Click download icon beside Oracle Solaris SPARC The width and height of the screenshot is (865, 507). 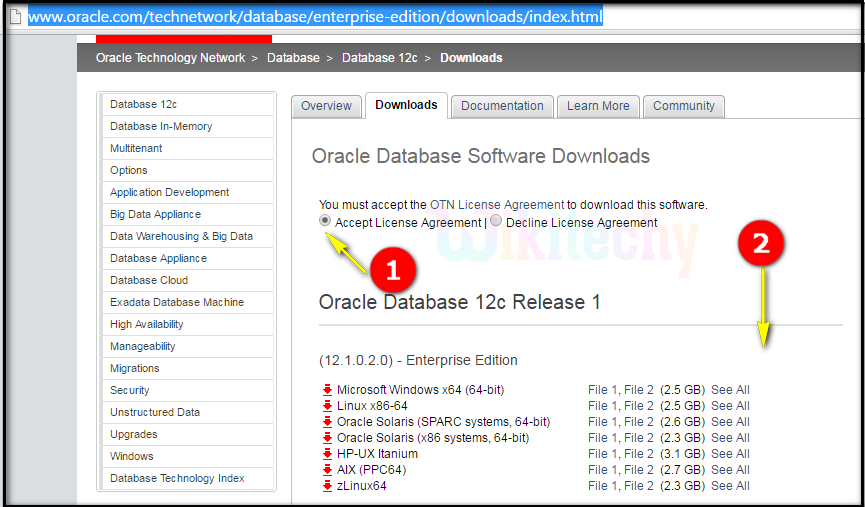click(327, 422)
